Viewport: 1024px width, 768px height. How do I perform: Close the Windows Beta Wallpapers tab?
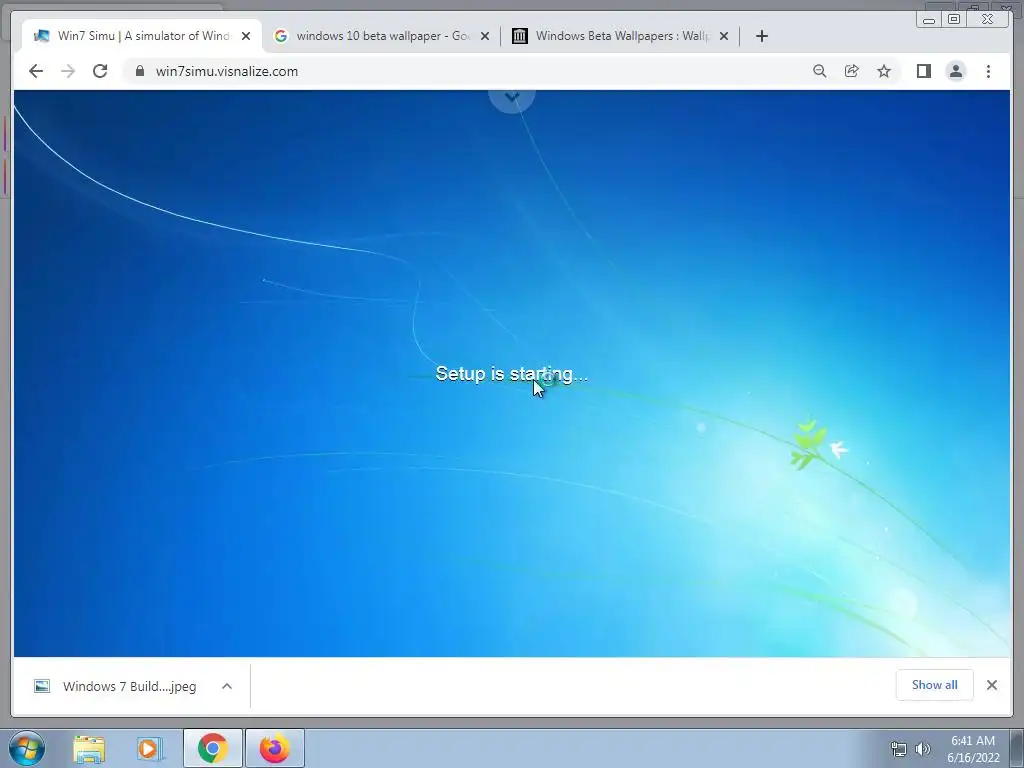[724, 36]
